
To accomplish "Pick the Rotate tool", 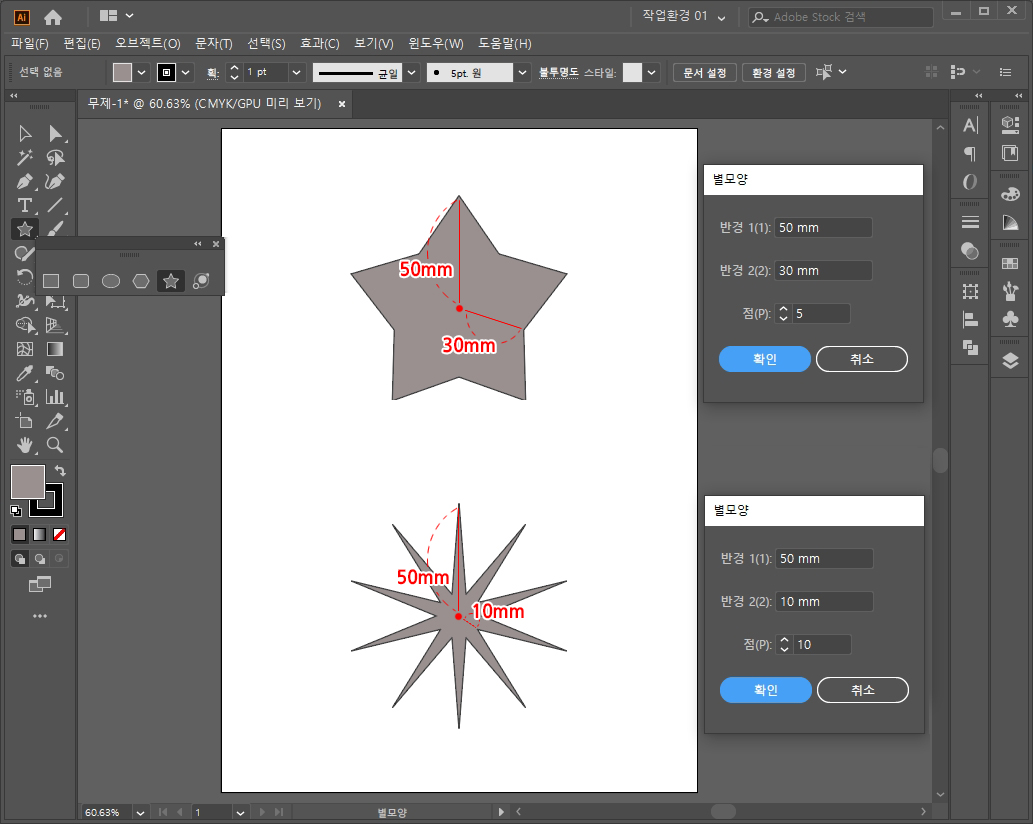I will click(25, 277).
